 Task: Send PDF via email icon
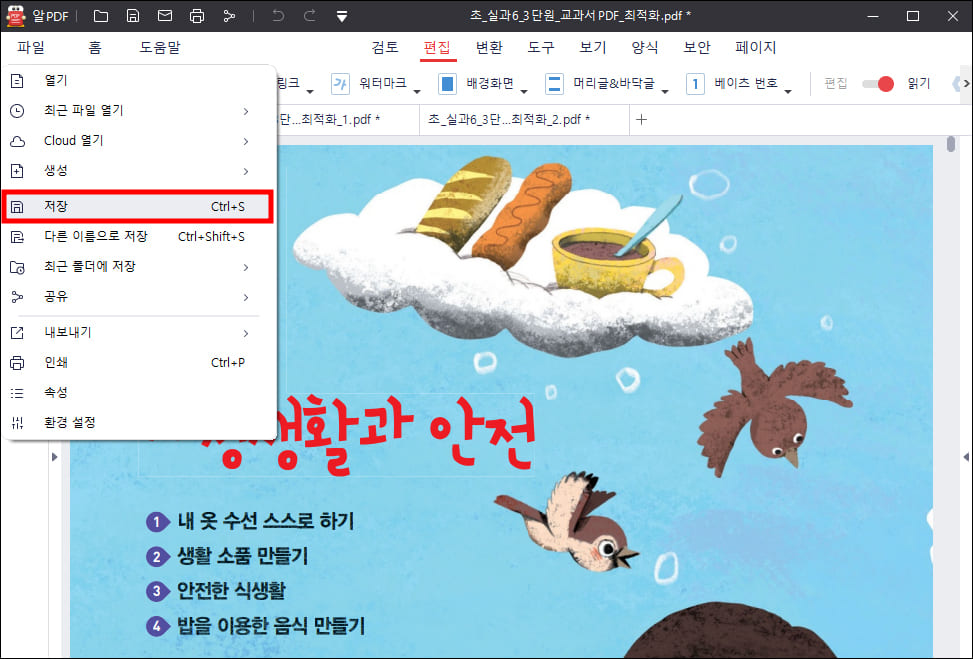pos(166,15)
